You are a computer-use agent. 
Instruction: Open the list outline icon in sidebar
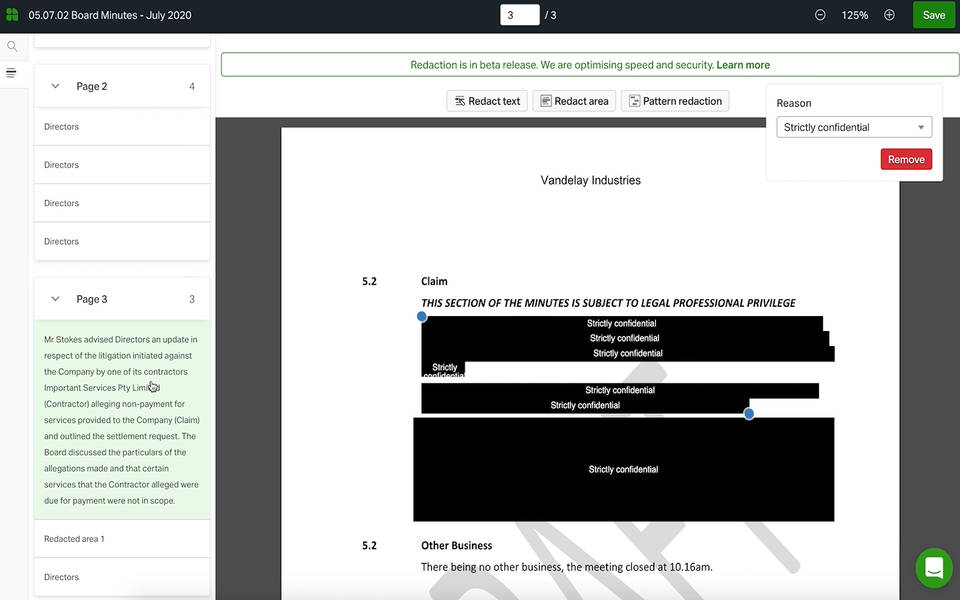click(12, 73)
